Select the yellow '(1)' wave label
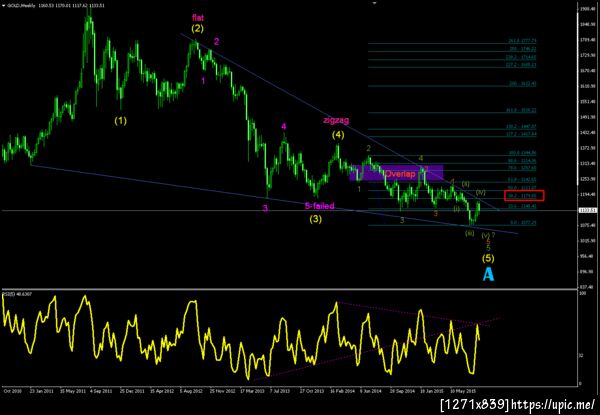The width and height of the screenshot is (600, 415). click(x=121, y=121)
